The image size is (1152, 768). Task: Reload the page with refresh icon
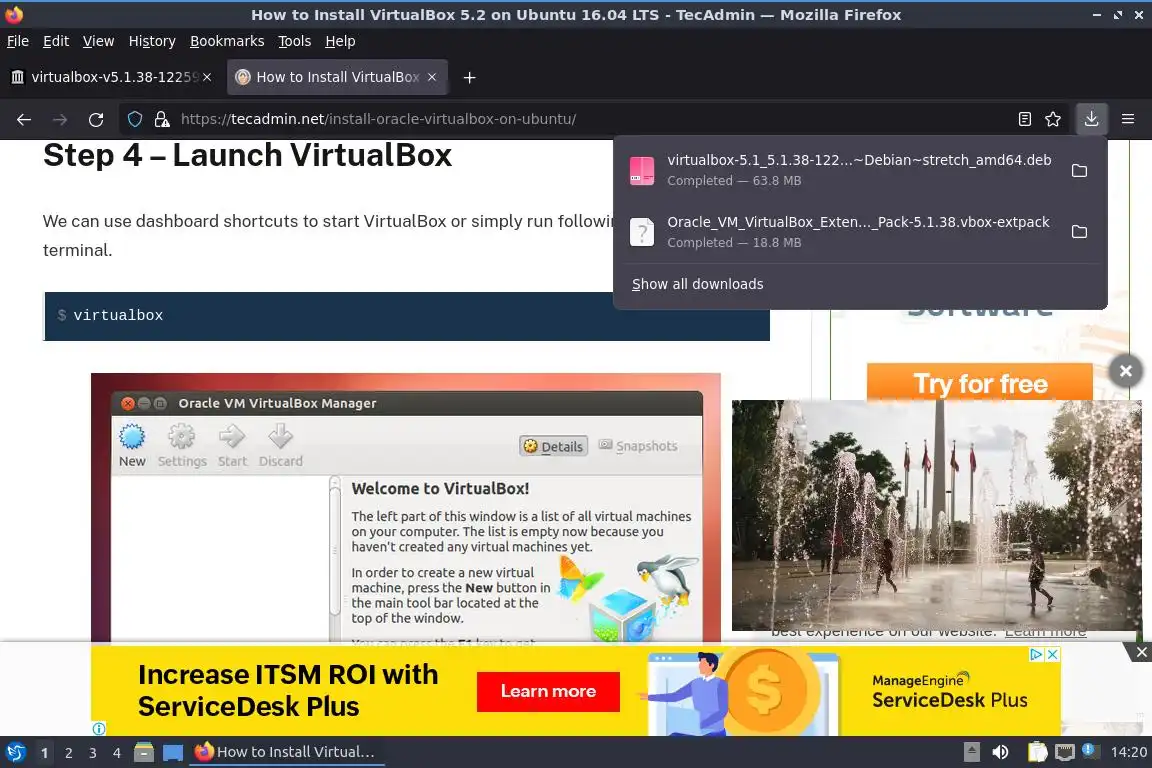click(96, 119)
